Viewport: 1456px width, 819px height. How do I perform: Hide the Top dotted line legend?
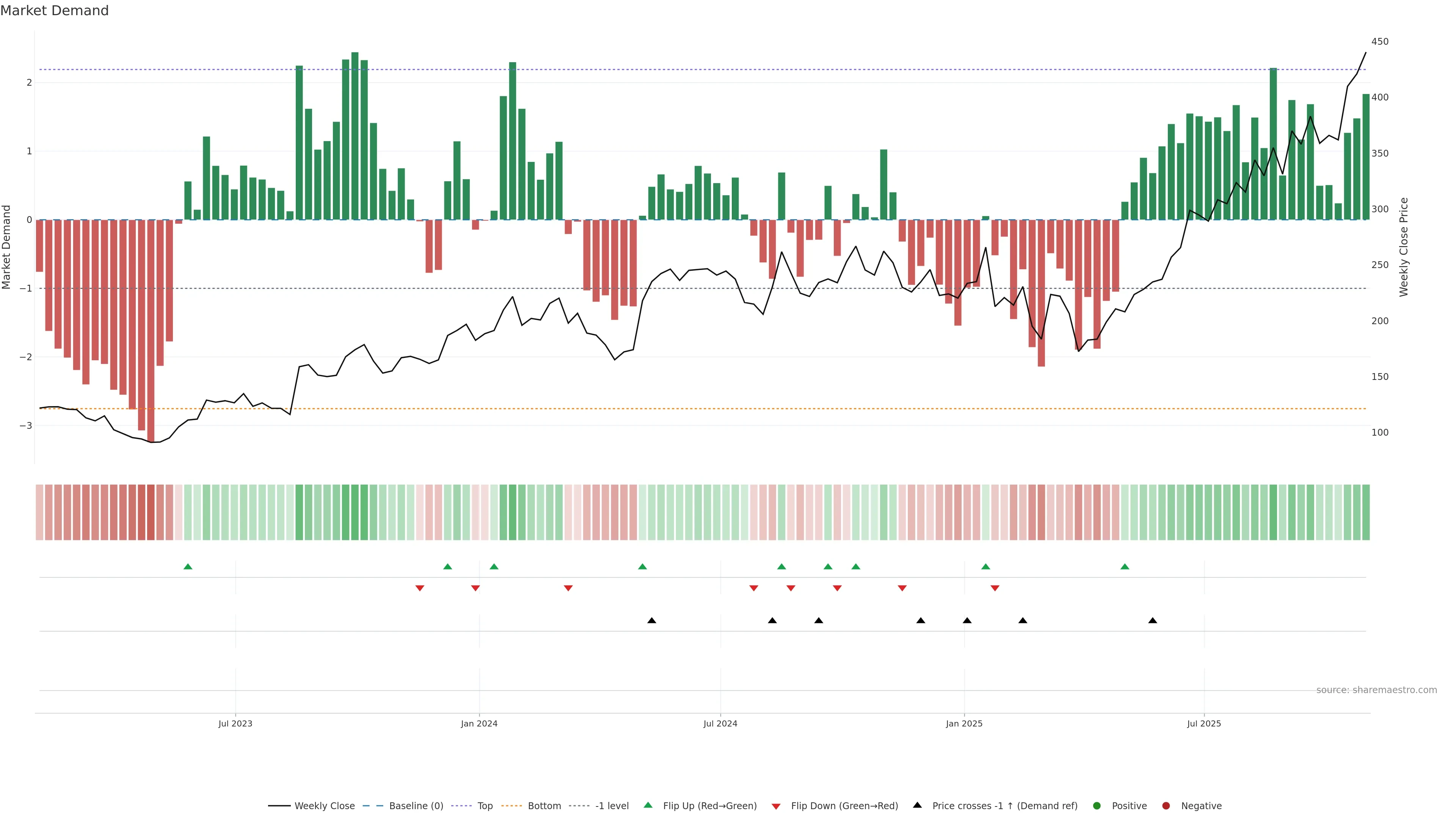coord(485,806)
